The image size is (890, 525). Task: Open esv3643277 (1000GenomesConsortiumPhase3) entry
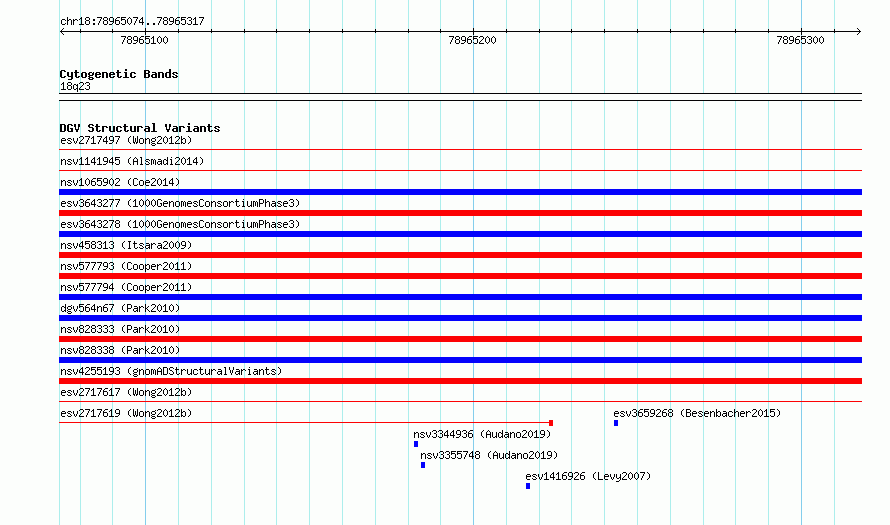point(180,203)
